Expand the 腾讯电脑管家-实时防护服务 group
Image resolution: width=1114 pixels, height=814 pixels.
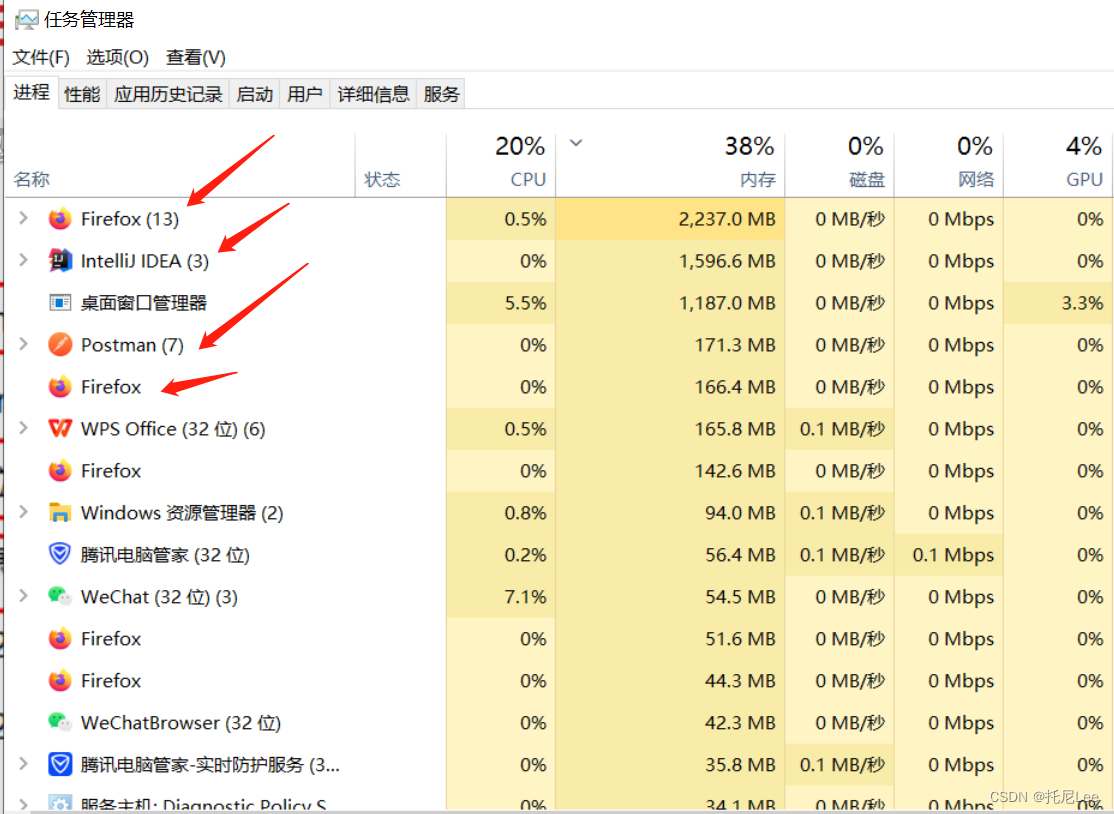coord(23,764)
